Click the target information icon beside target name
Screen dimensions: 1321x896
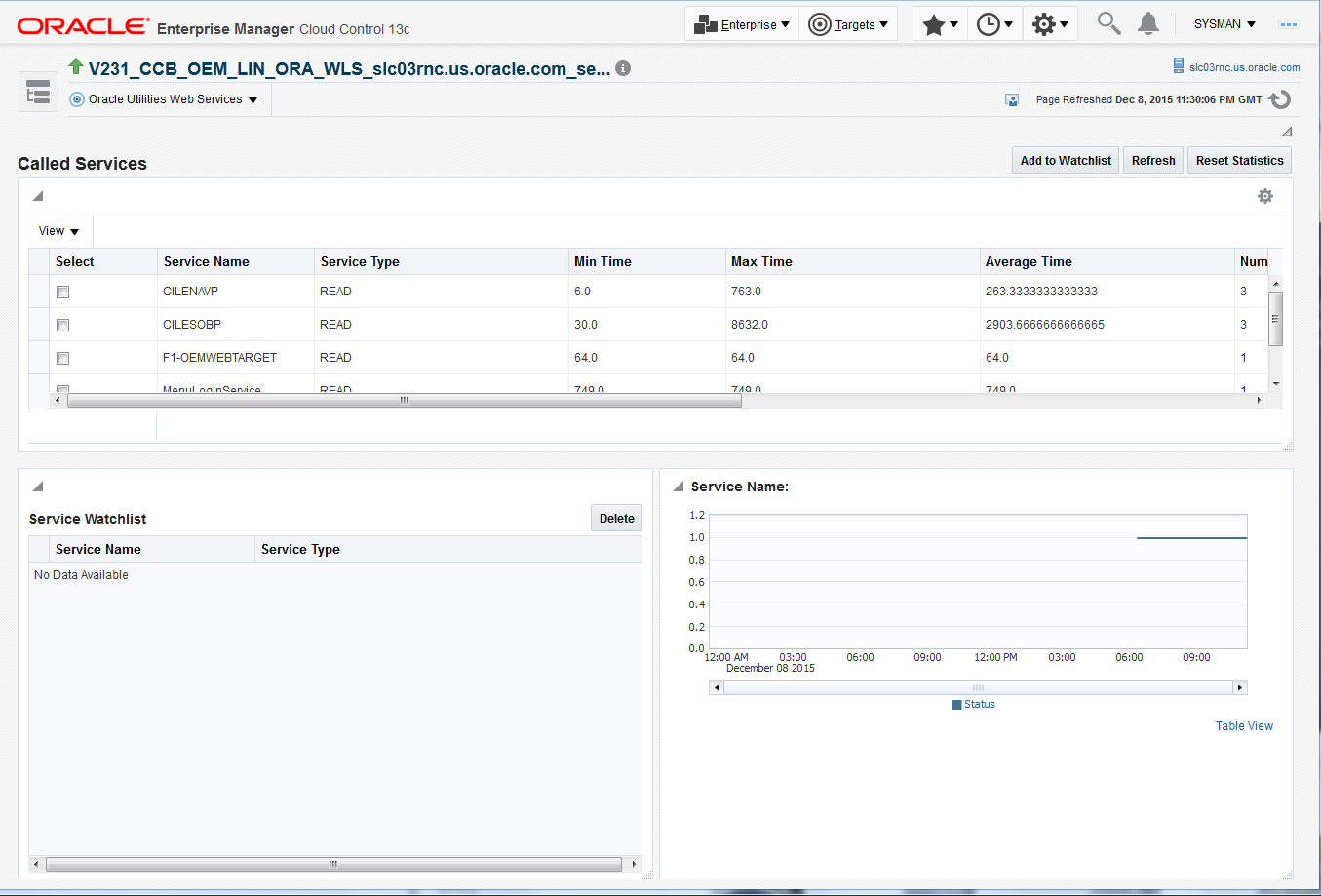point(623,68)
